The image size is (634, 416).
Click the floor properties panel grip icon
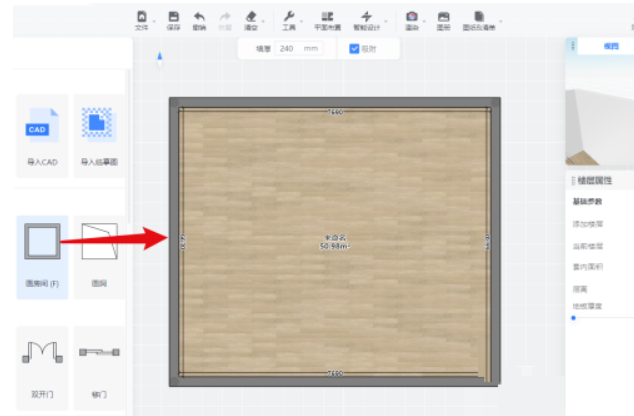573,181
